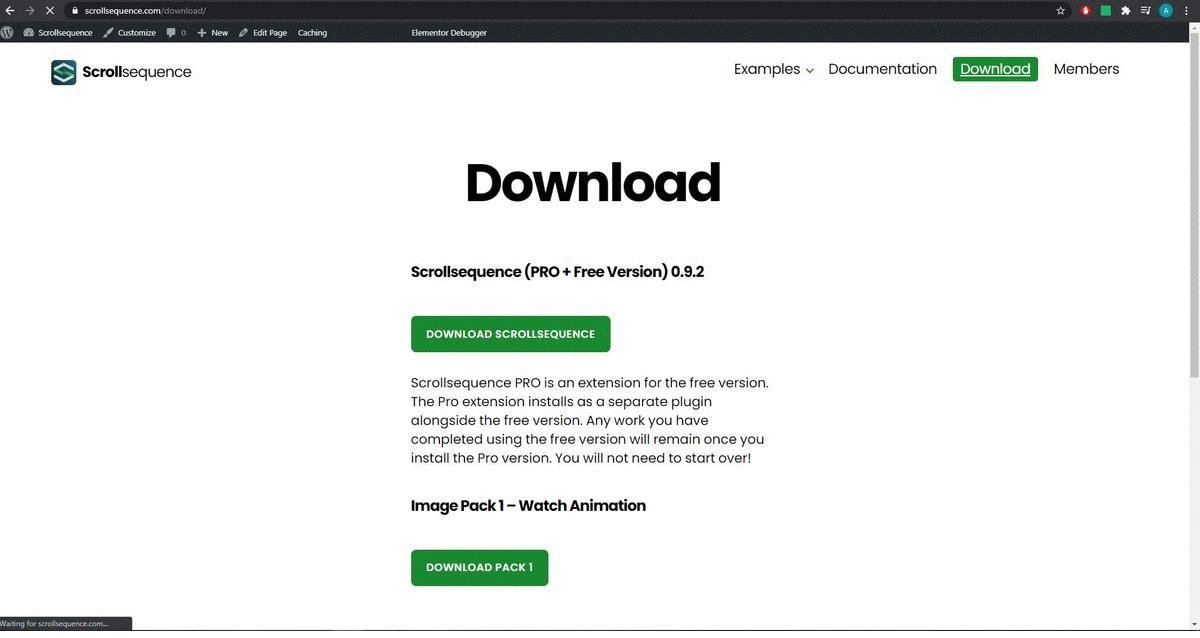Viewport: 1200px width, 638px height.
Task: Go back with the browser back arrow
Action: tap(9, 10)
